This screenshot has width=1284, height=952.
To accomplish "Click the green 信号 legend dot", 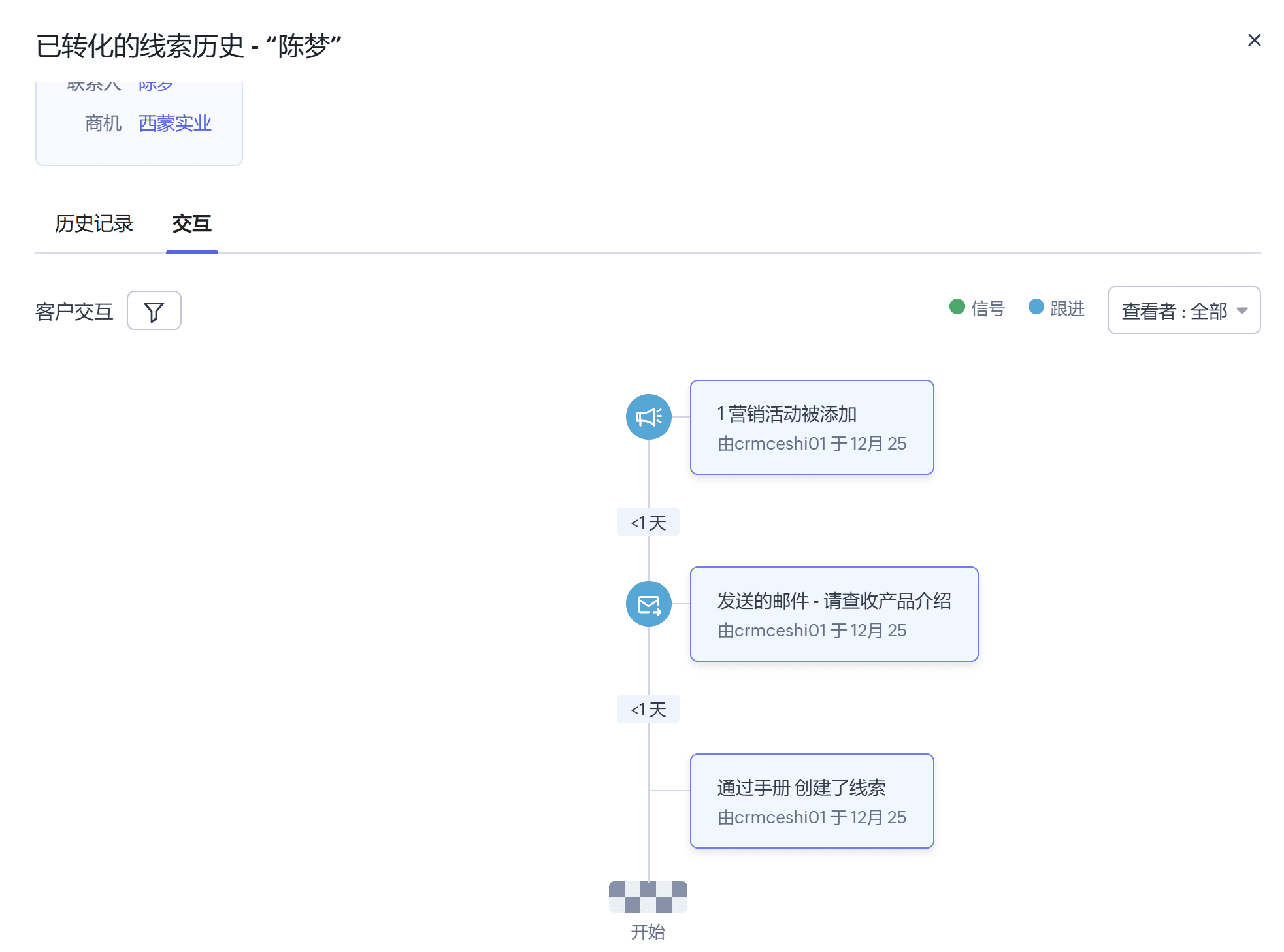I will pyautogui.click(x=957, y=306).
